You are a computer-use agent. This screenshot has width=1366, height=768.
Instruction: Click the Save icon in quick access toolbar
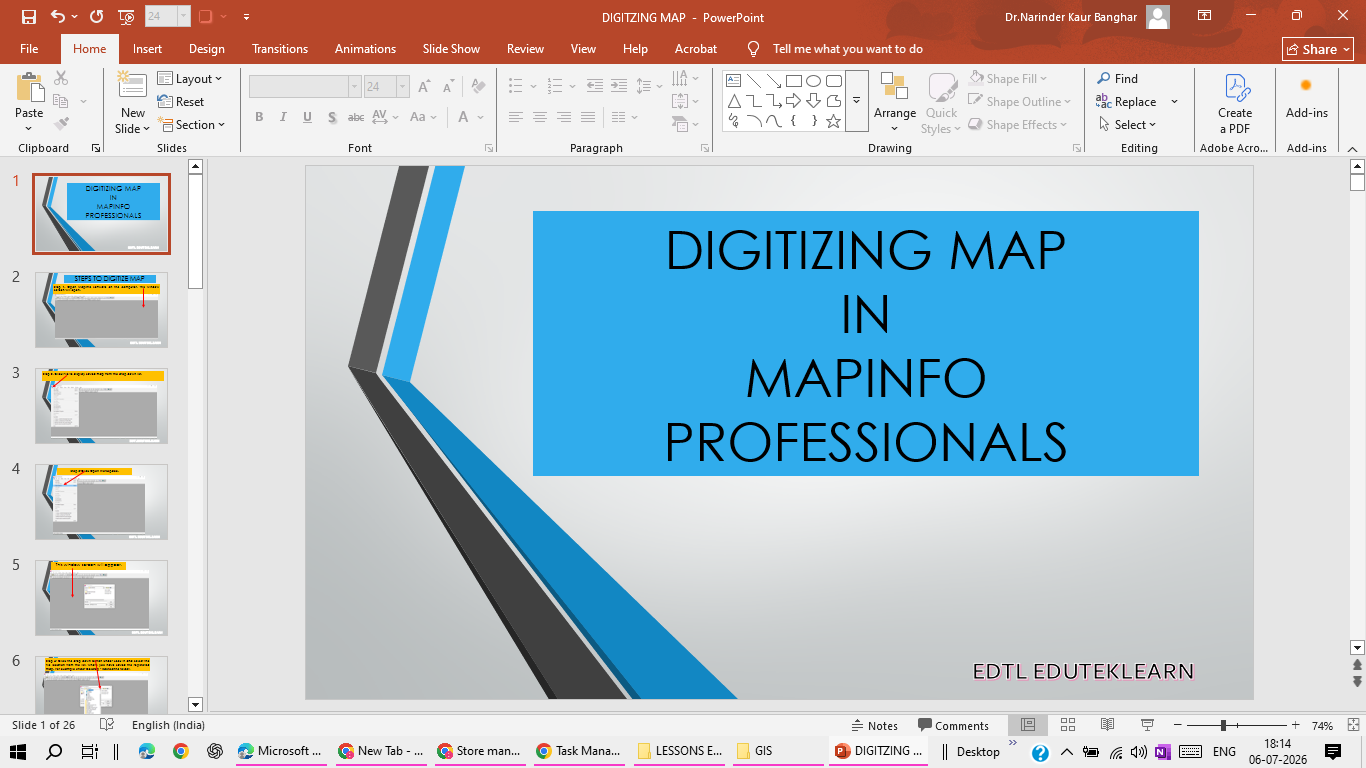click(28, 17)
